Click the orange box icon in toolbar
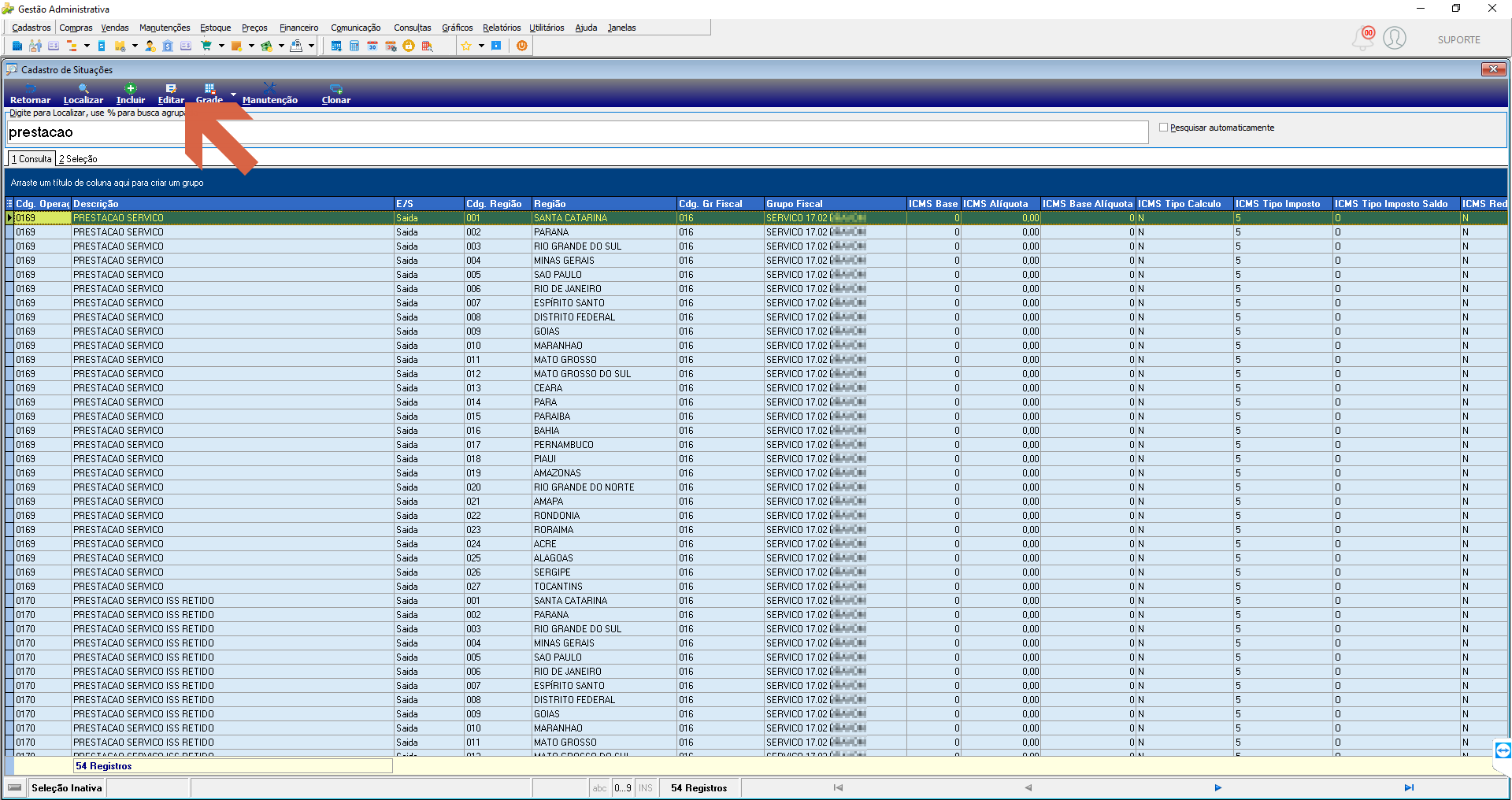The height and width of the screenshot is (800, 1512). (236, 46)
